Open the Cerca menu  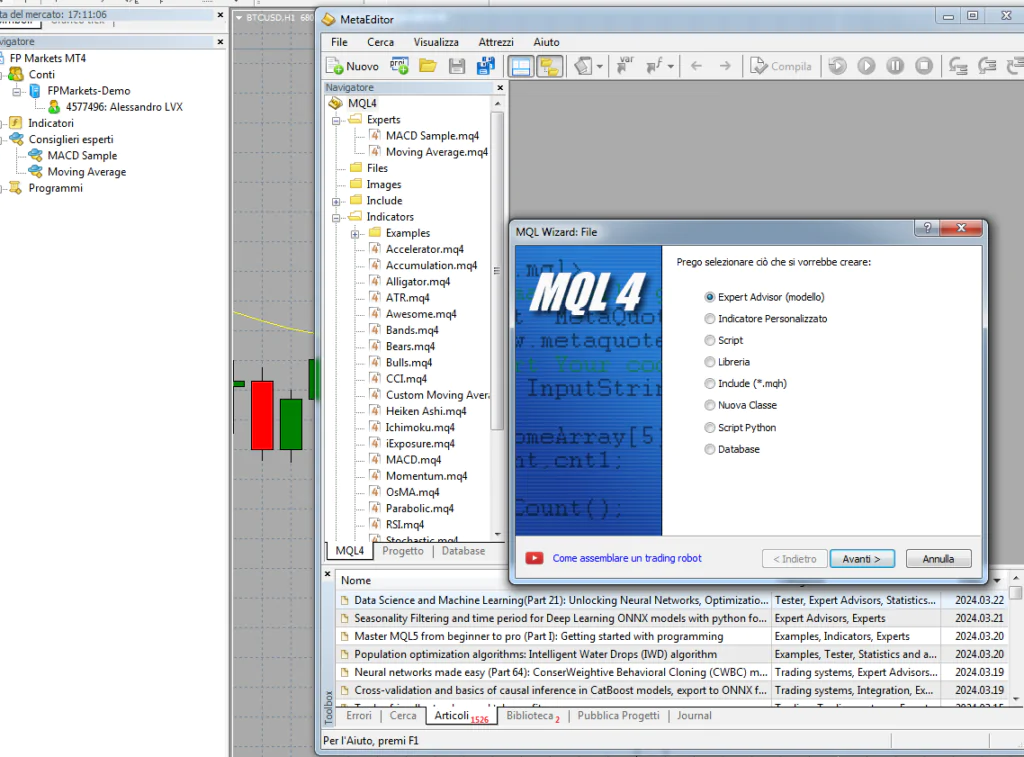coord(380,42)
